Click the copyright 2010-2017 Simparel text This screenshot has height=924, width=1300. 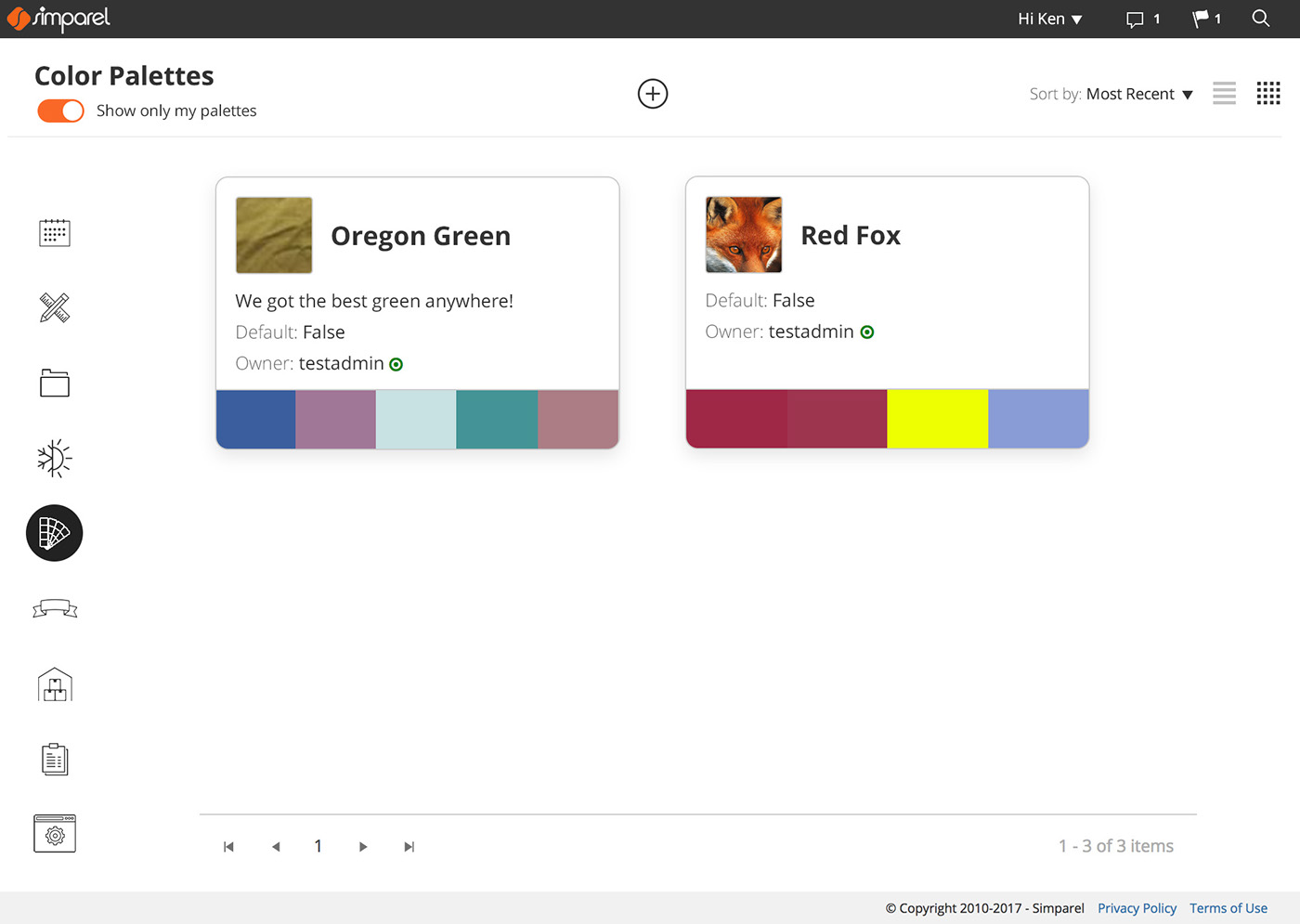tap(984, 908)
